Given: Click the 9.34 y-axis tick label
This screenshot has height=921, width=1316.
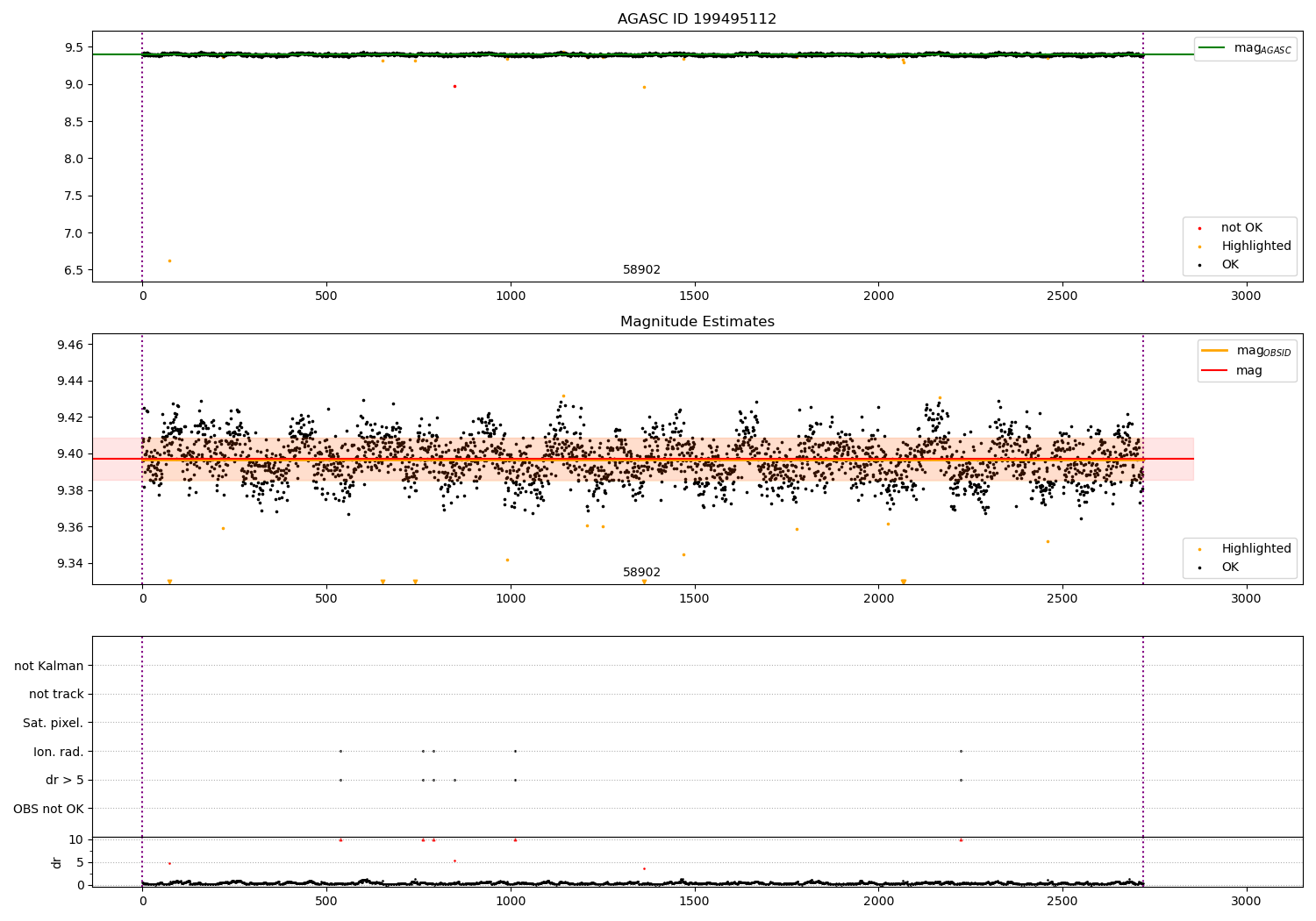Looking at the screenshot, I should click(x=70, y=563).
